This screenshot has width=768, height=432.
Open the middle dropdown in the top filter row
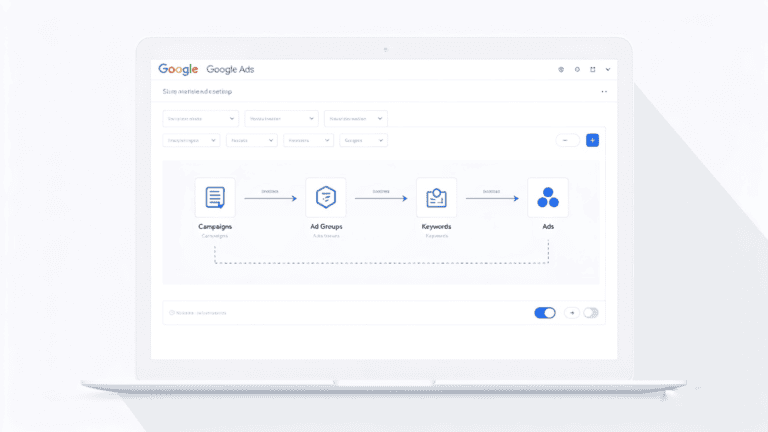(282, 119)
